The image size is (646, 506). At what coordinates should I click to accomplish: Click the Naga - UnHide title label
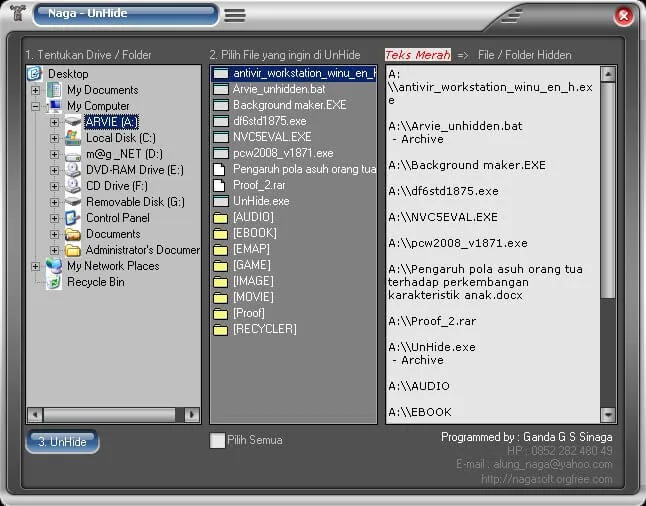click(x=87, y=13)
